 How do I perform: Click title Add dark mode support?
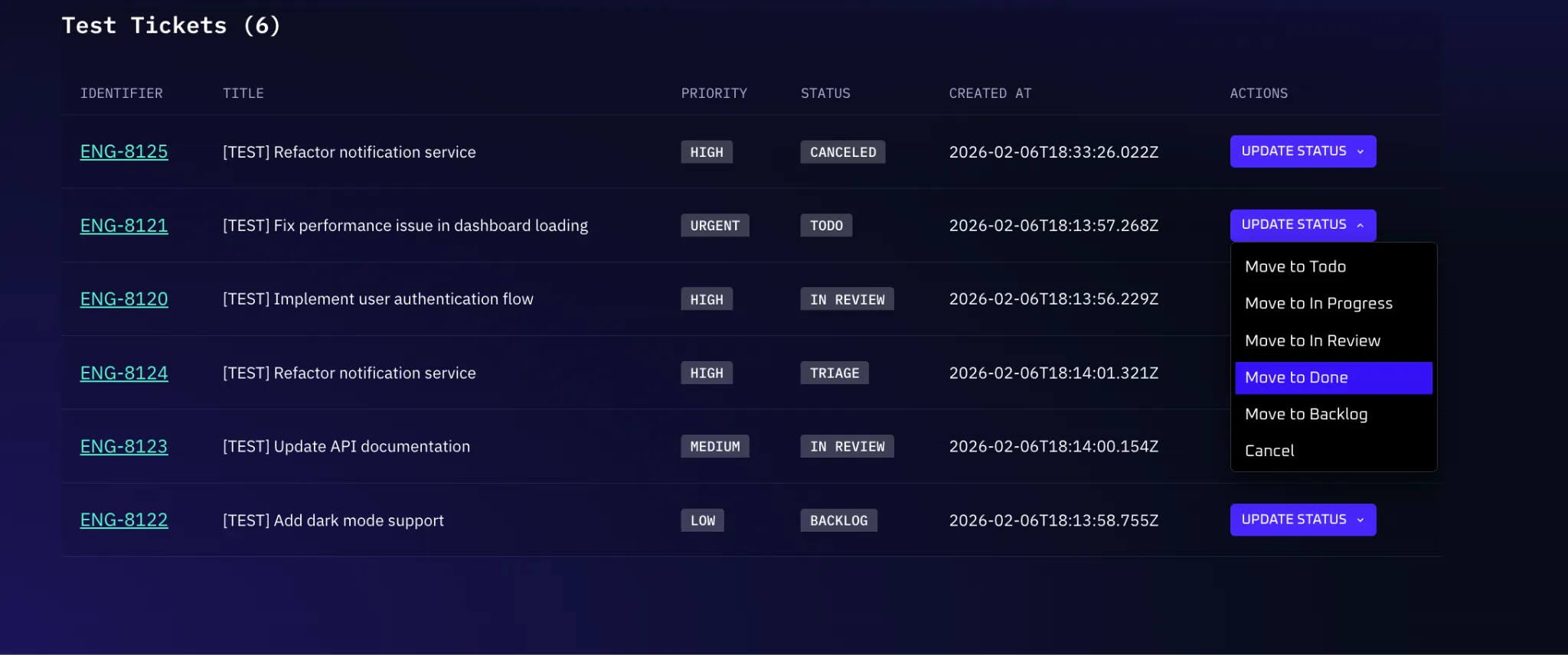[333, 520]
